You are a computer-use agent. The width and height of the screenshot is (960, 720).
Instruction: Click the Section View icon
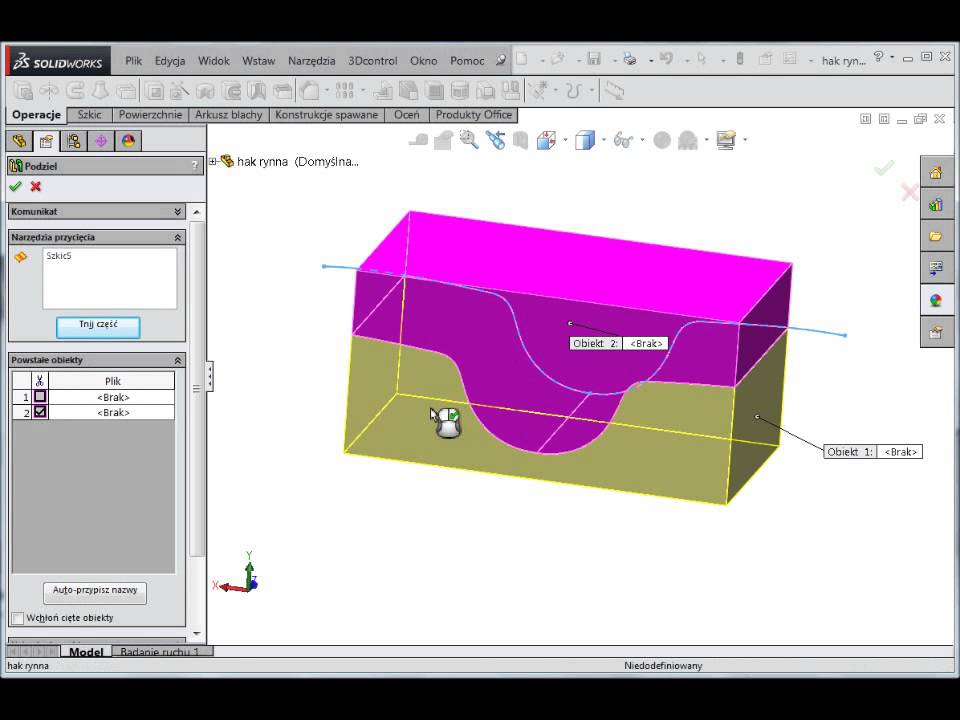520,140
